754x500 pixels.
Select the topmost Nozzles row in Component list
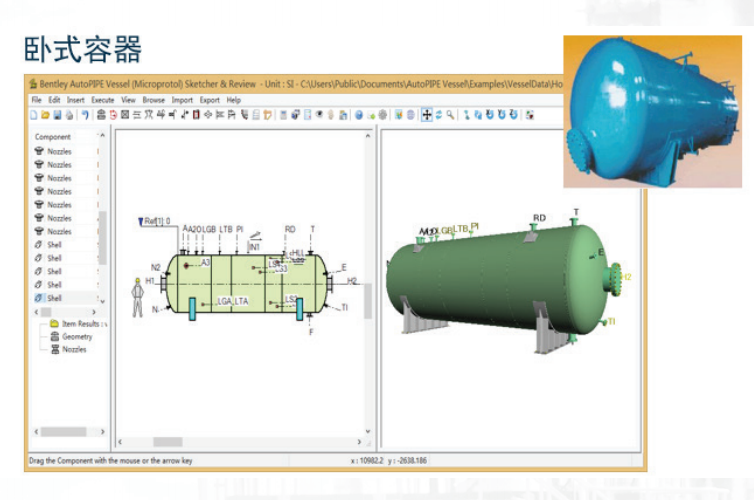point(66,151)
